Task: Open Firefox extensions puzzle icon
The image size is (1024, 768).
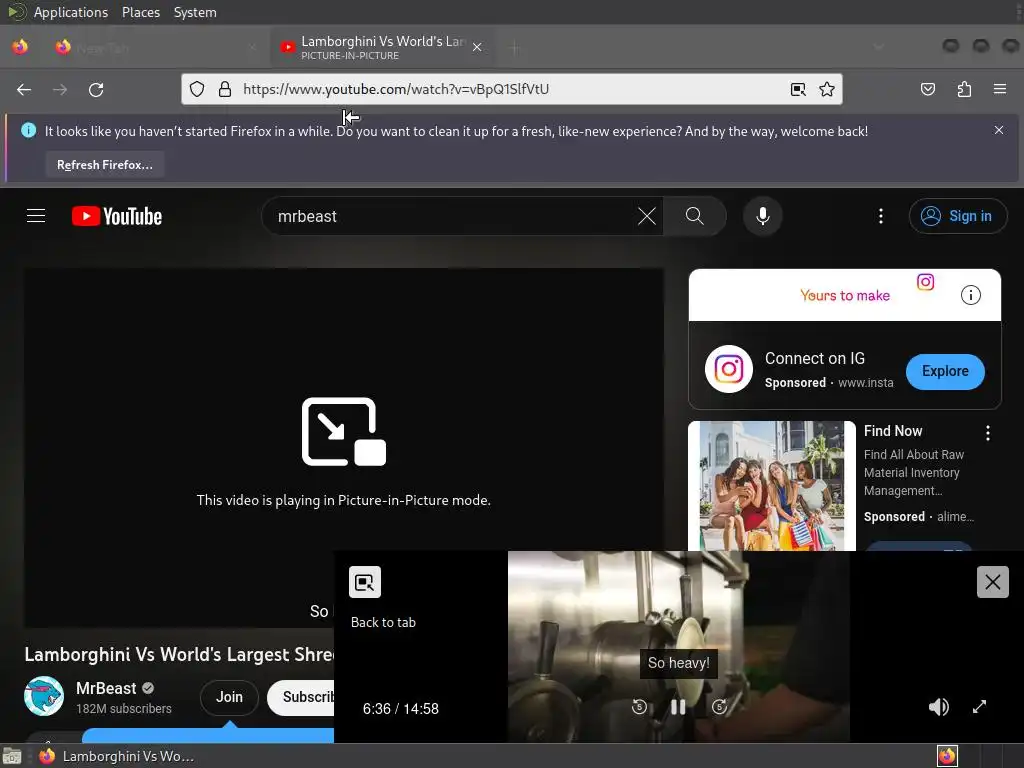Action: [964, 89]
